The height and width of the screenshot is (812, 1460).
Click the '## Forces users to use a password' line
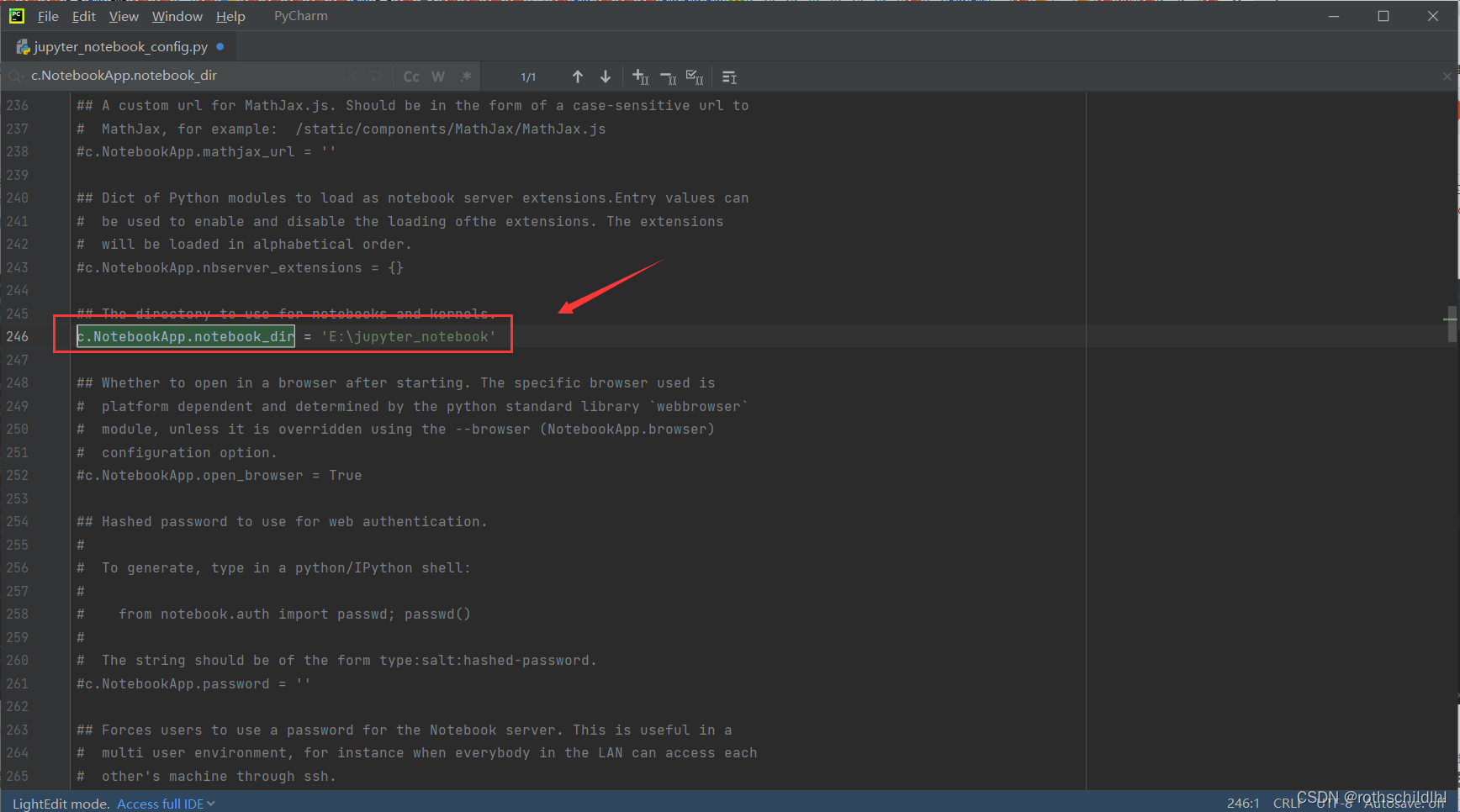tap(404, 730)
